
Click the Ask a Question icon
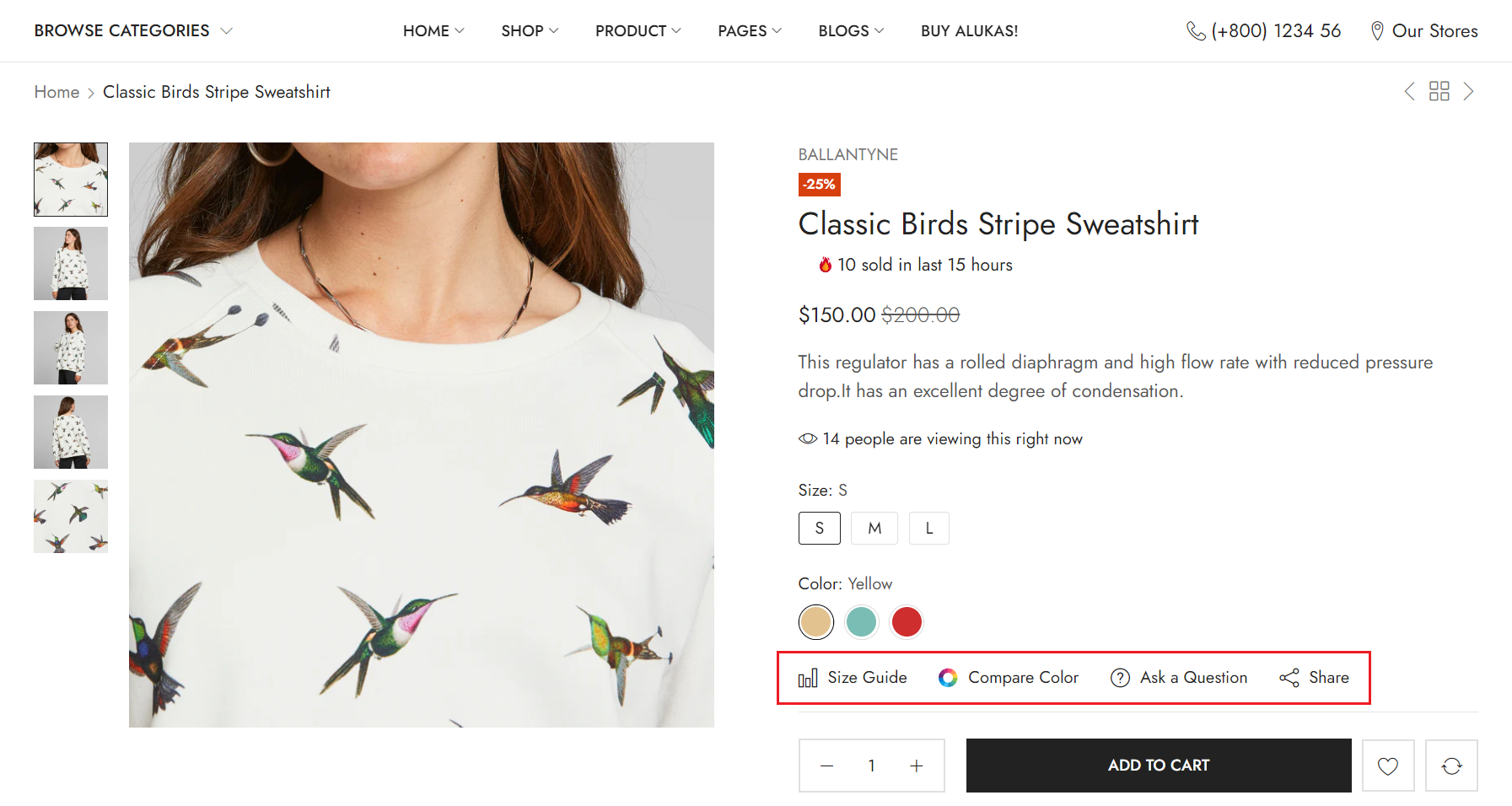coord(1120,678)
